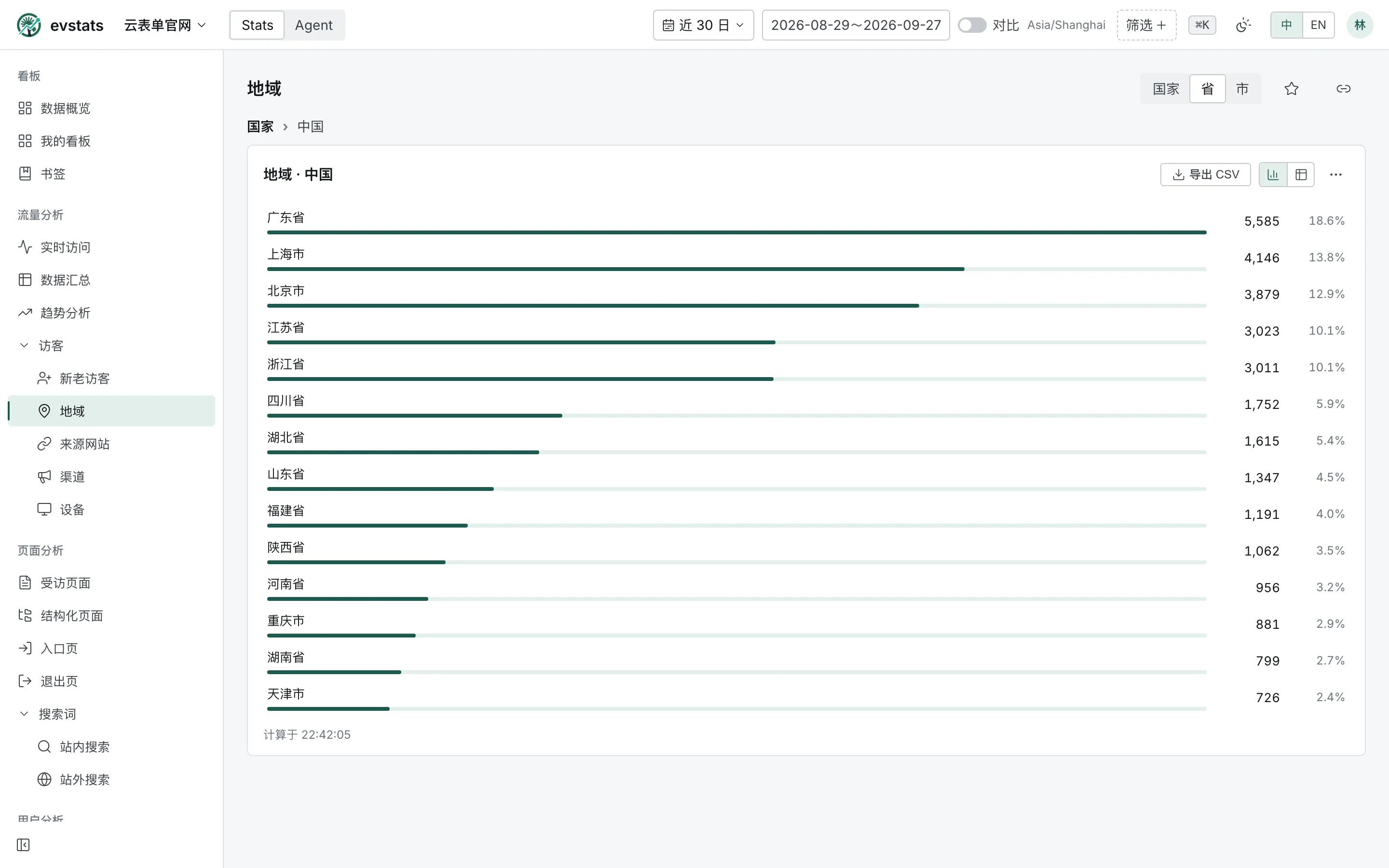Open 实时访问 from sidebar
The width and height of the screenshot is (1389, 868).
111,247
